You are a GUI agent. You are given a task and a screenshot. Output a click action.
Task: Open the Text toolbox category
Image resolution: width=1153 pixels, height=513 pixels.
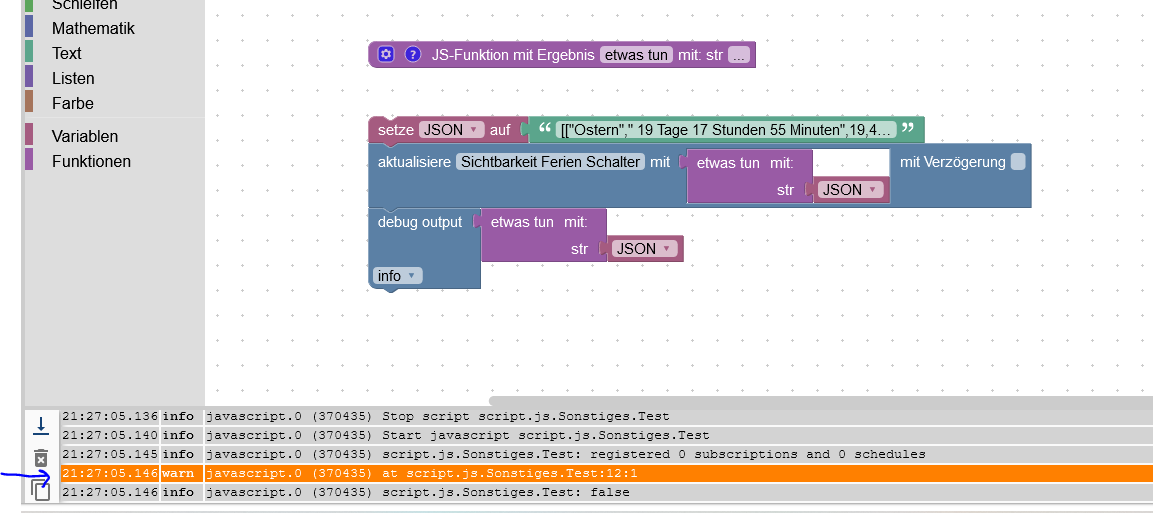click(x=66, y=54)
